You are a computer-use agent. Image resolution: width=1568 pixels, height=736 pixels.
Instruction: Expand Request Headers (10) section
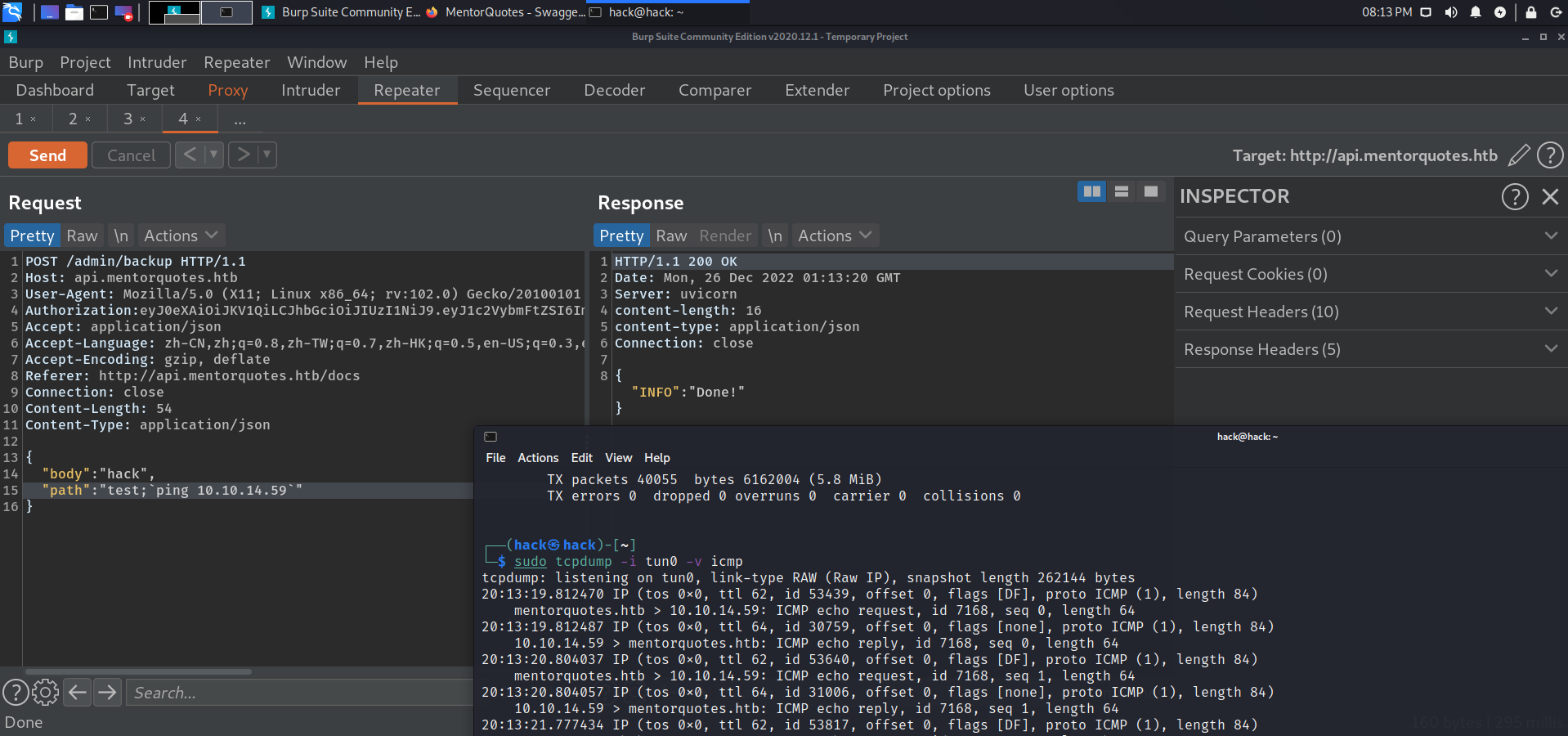[1371, 312]
